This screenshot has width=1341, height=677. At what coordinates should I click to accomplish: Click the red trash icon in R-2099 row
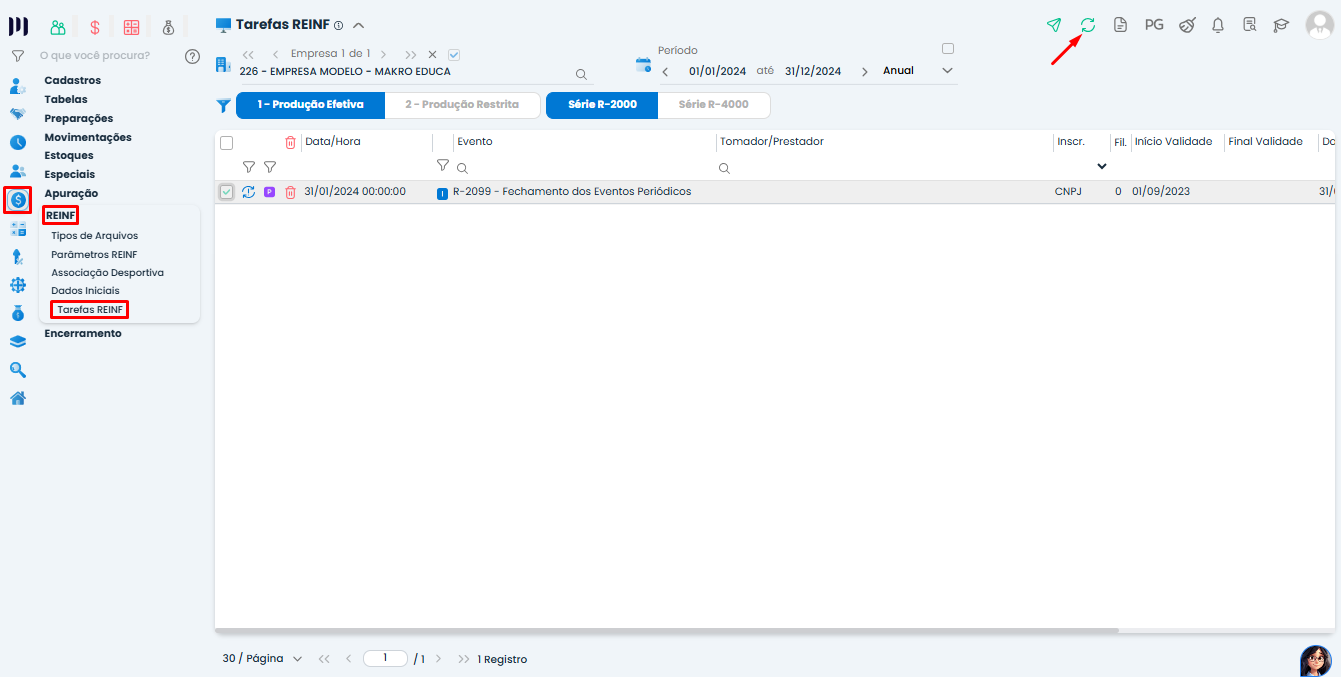[x=290, y=192]
